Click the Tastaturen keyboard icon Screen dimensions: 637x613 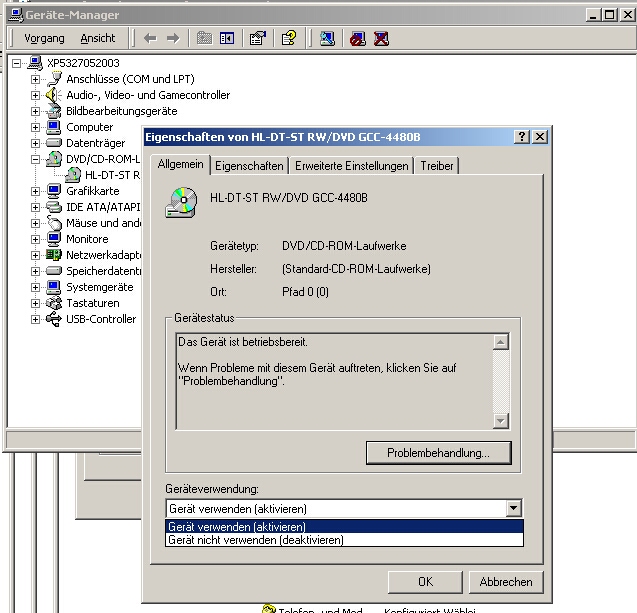click(x=54, y=303)
